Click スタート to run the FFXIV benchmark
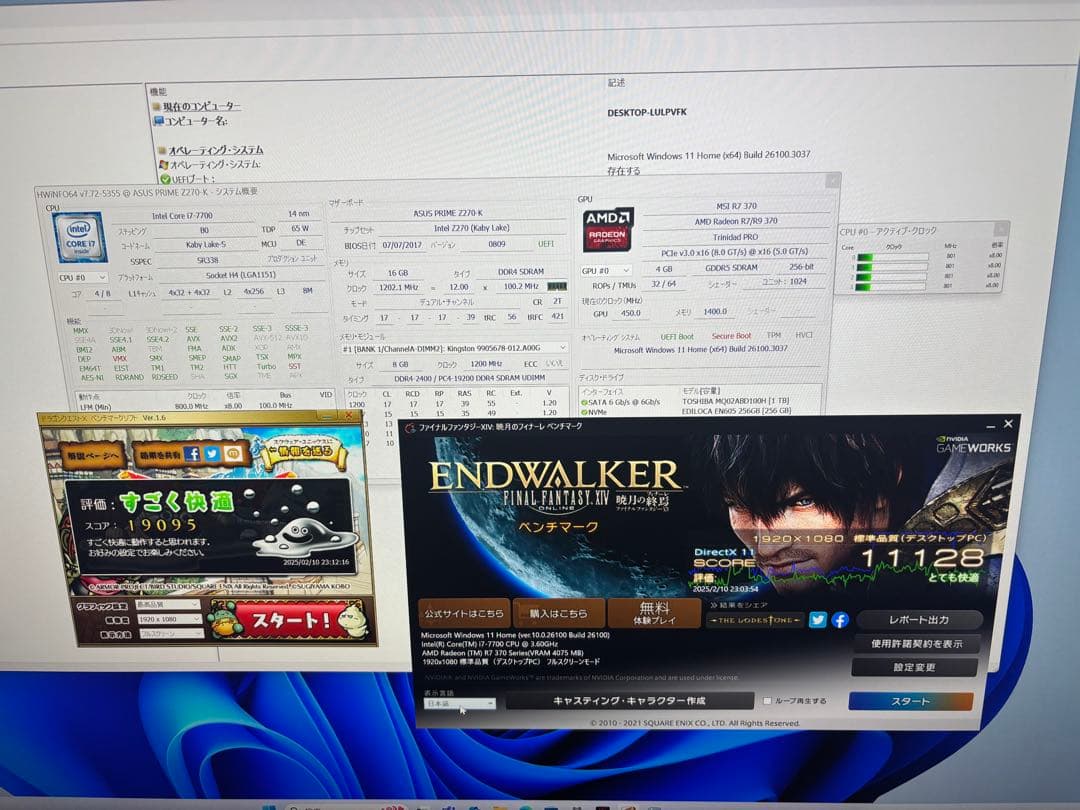Viewport: 1080px width, 810px height. point(912,702)
